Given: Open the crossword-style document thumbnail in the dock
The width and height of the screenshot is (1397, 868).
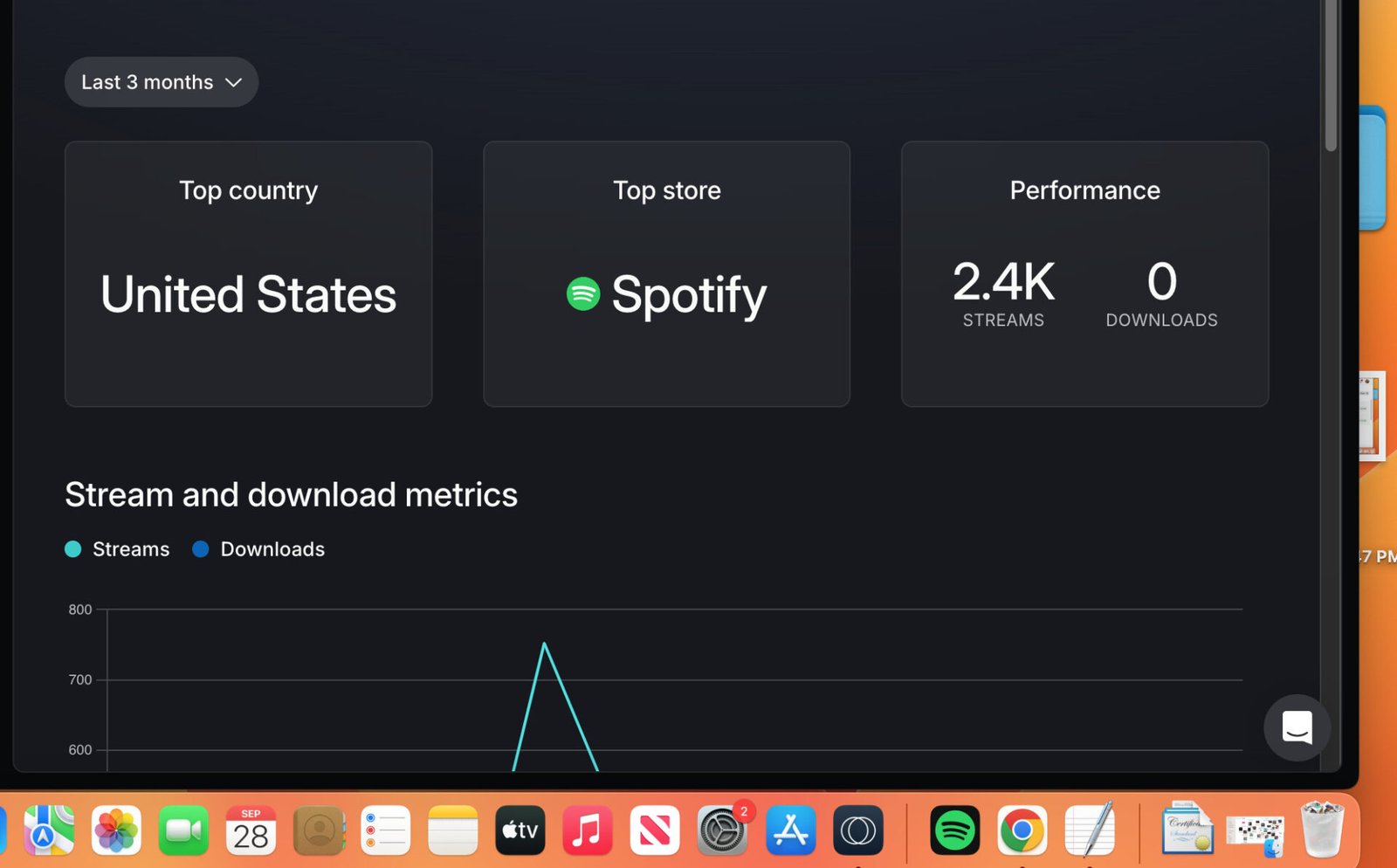Looking at the screenshot, I should pos(1256,835).
